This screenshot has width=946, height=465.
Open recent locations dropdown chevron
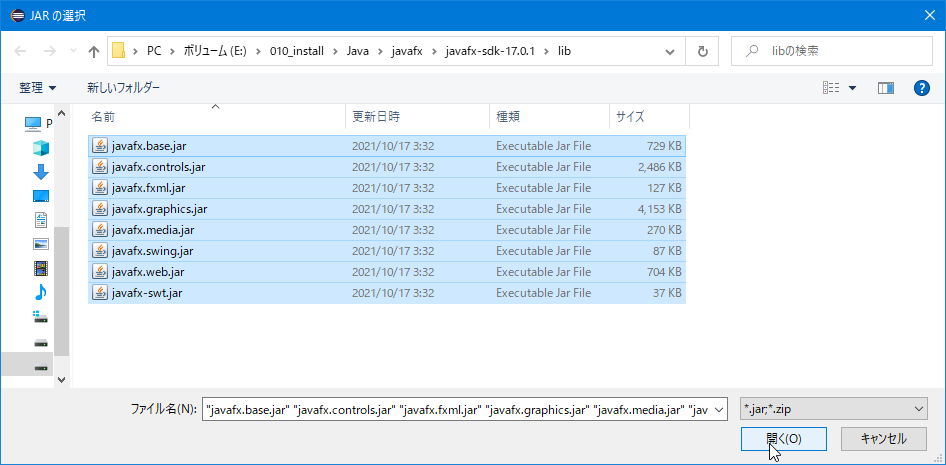tap(73, 52)
